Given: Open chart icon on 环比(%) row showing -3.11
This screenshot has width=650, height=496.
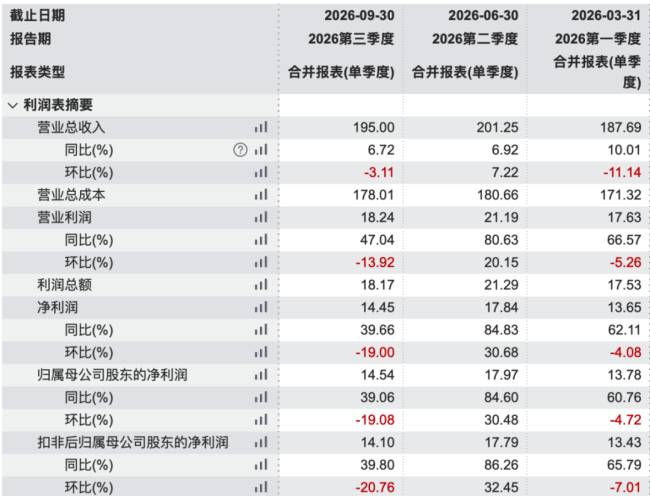Looking at the screenshot, I should [x=261, y=172].
